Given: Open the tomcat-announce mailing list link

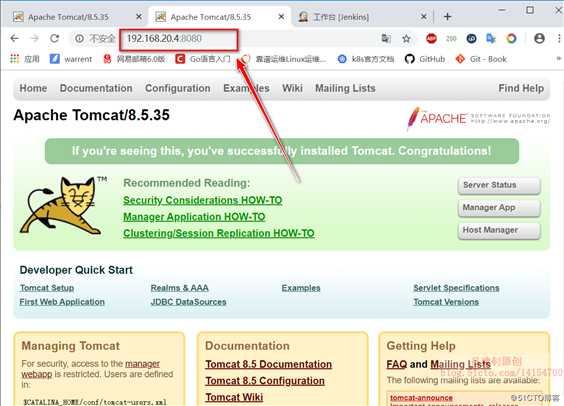Looking at the screenshot, I should [x=421, y=398].
